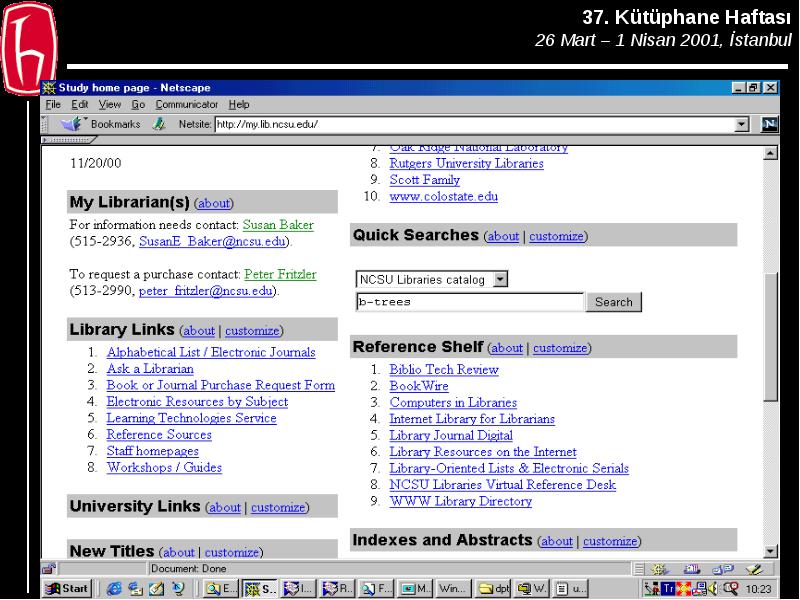Open the BookWire link
The width and height of the screenshot is (800, 600).
419,386
